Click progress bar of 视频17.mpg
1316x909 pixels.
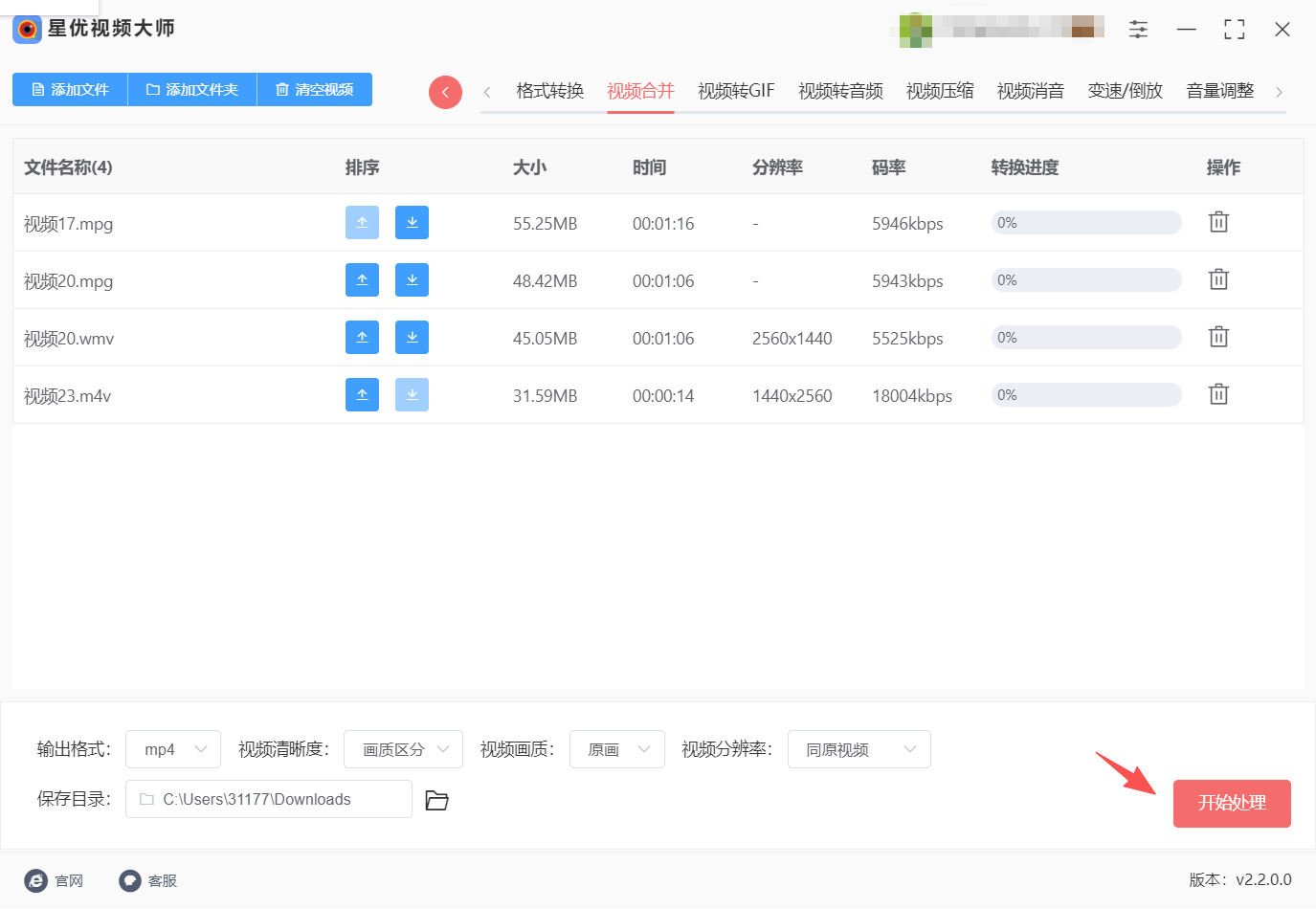(1086, 223)
